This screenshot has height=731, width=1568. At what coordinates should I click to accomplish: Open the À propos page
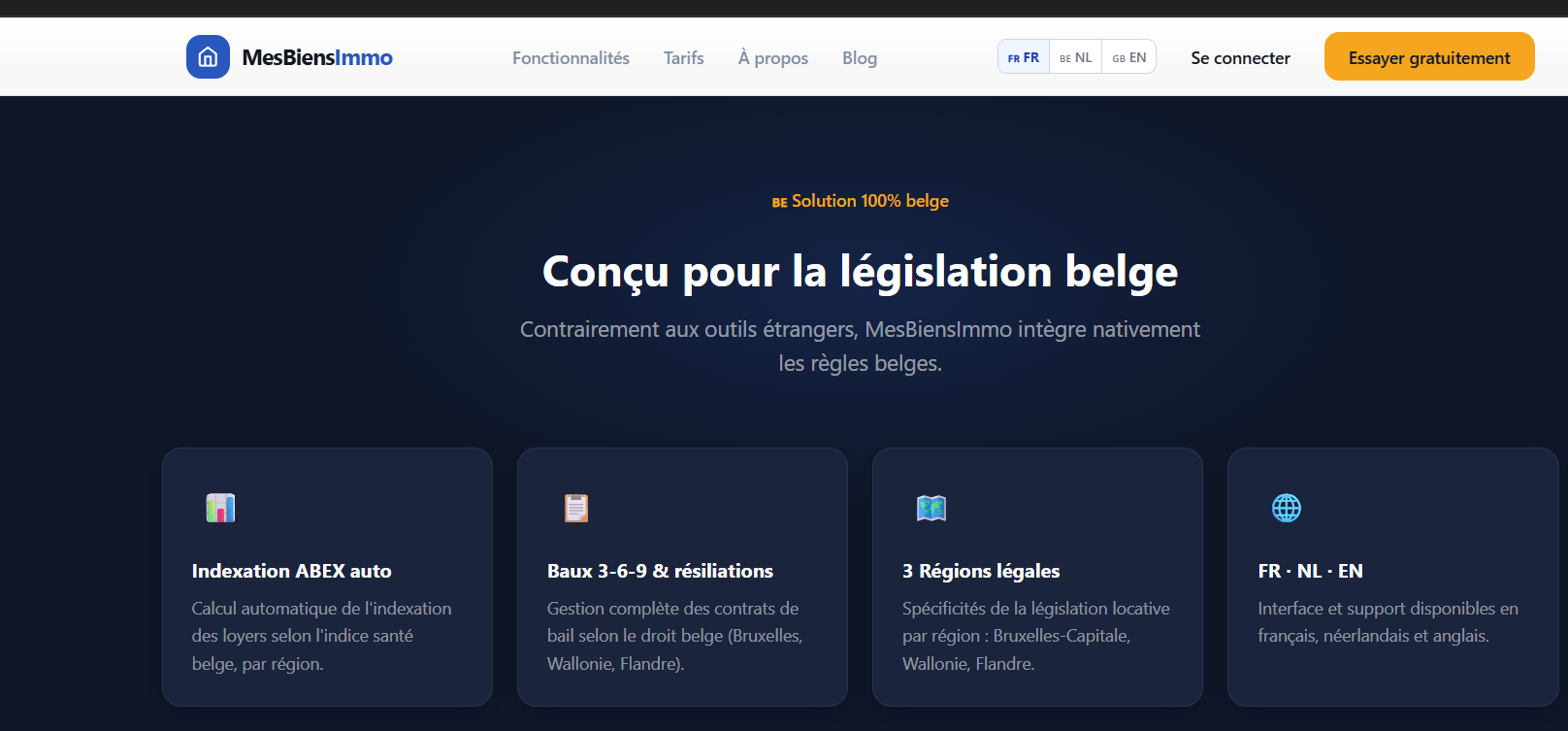(773, 58)
